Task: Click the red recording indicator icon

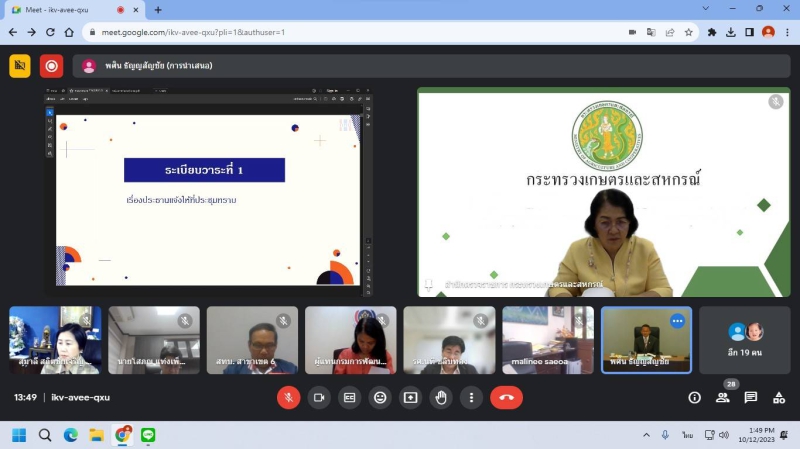Action: coord(51,66)
